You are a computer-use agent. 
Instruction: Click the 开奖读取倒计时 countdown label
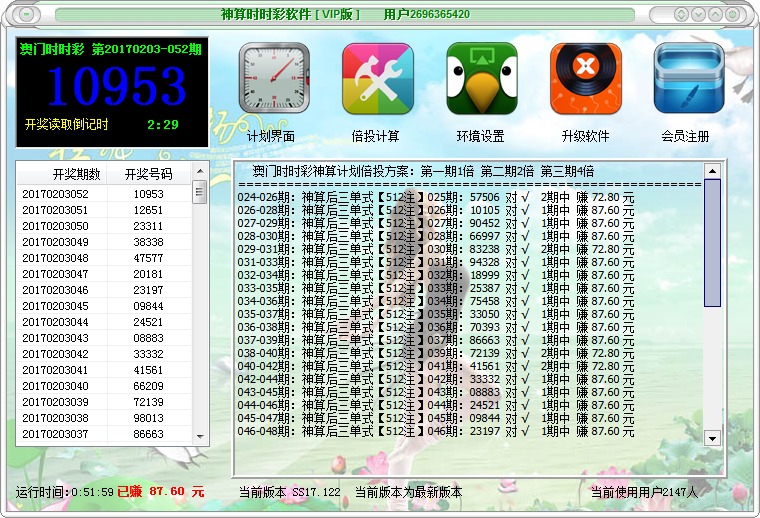tap(66, 125)
